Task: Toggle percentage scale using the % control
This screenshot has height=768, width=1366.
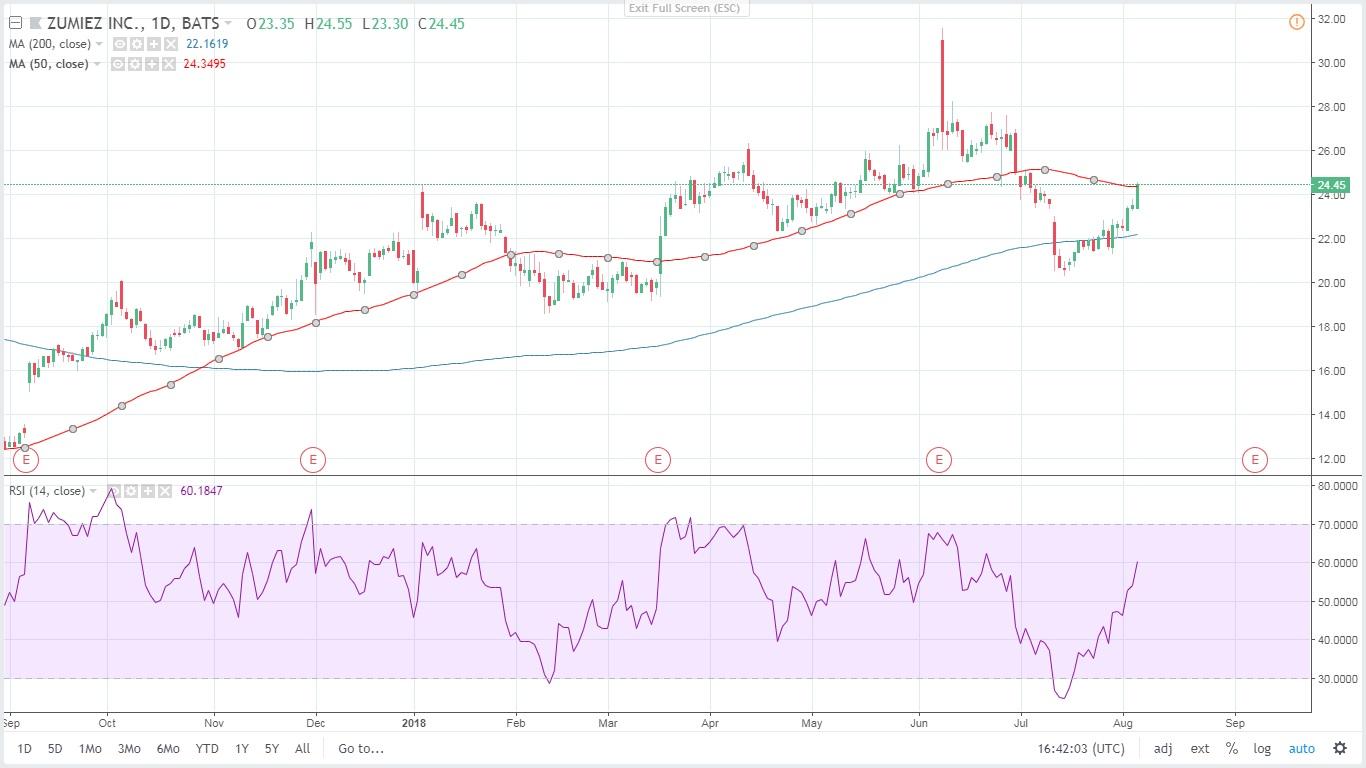Action: 1231,748
